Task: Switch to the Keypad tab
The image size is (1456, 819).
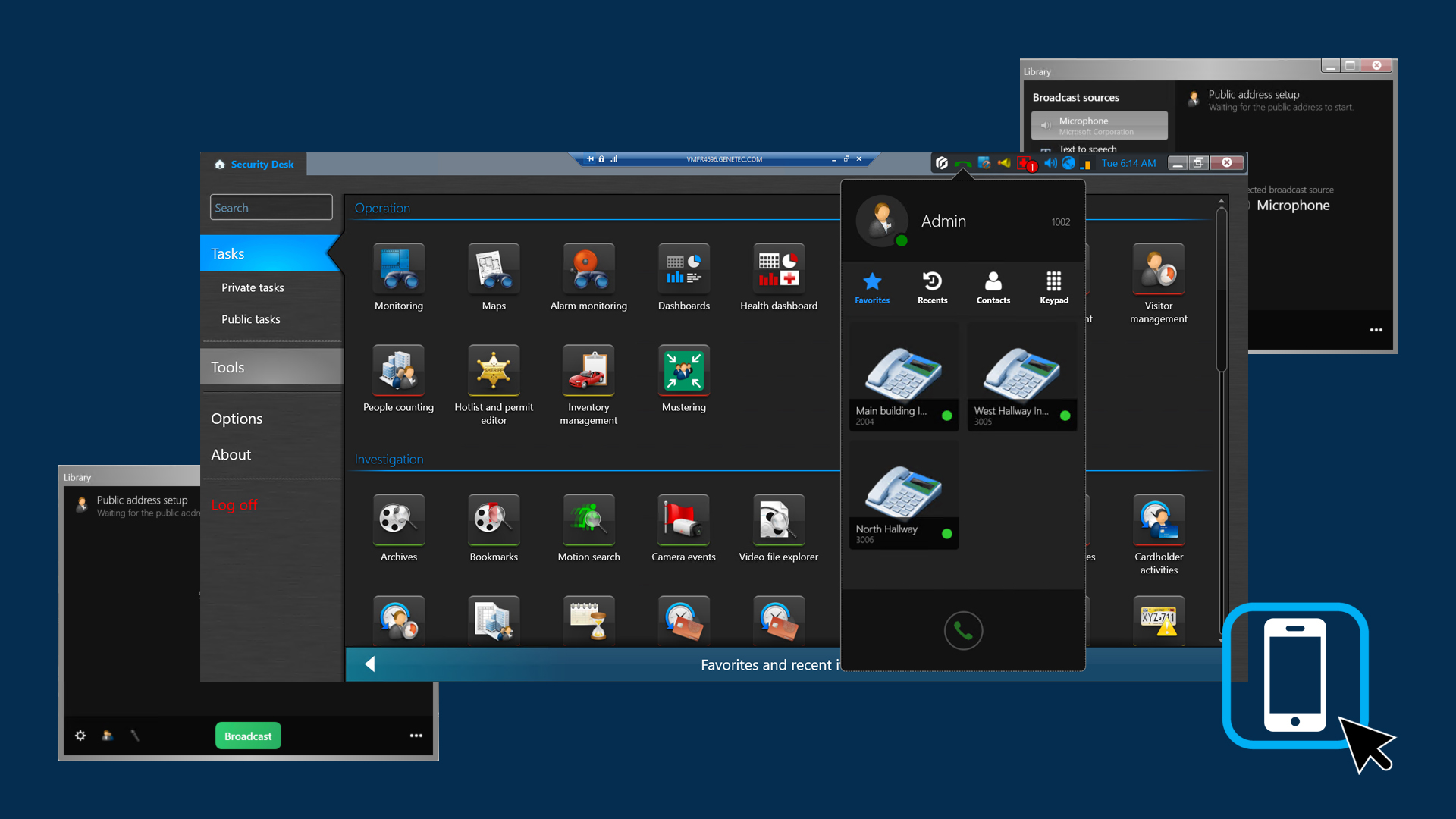Action: 1053,288
